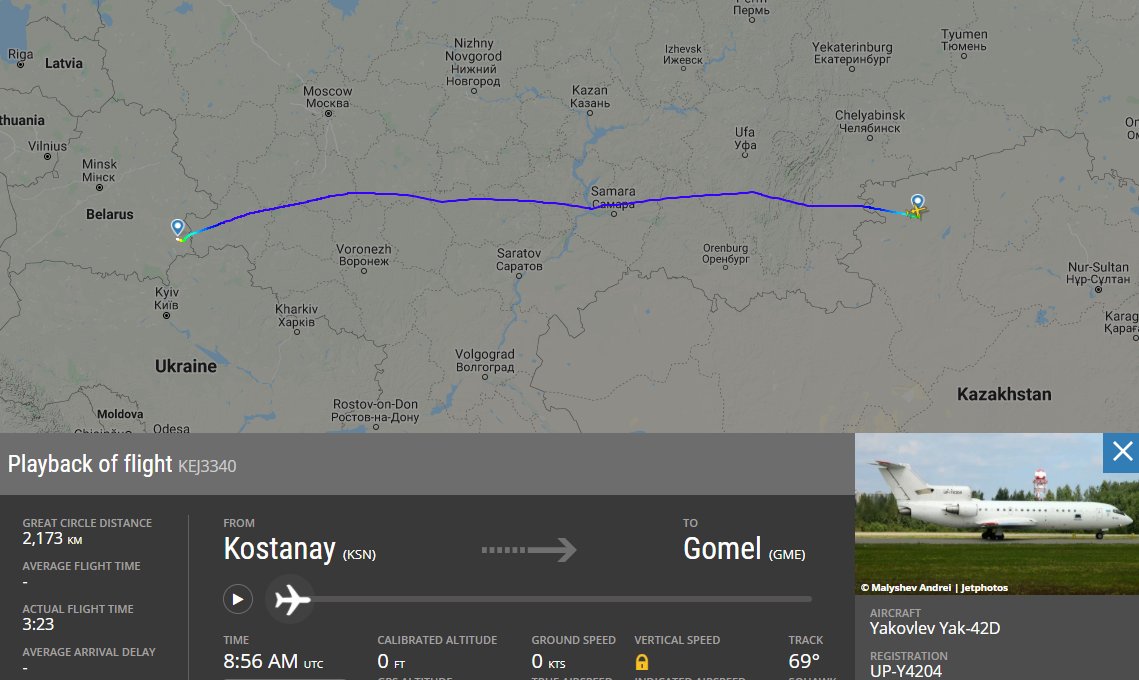Click the KEJ3340 flight number
The height and width of the screenshot is (680, 1139).
207,466
